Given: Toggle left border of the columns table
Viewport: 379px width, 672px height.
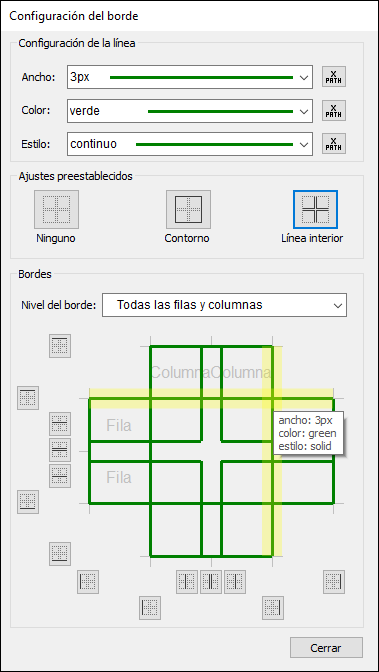Looking at the screenshot, I should pos(150,608).
